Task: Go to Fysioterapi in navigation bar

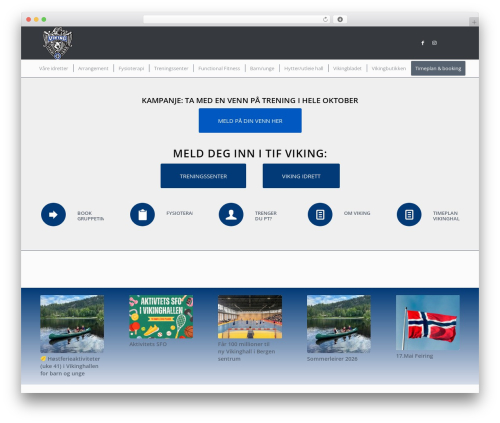Action: 131,68
